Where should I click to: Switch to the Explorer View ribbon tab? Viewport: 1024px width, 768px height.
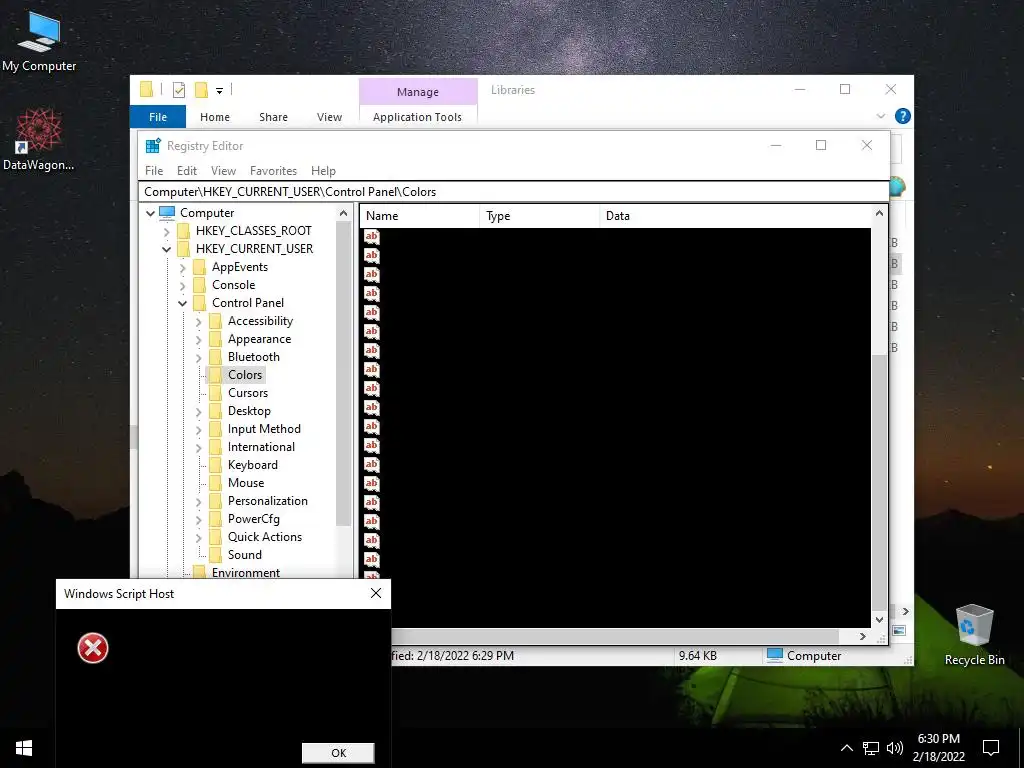click(x=329, y=117)
